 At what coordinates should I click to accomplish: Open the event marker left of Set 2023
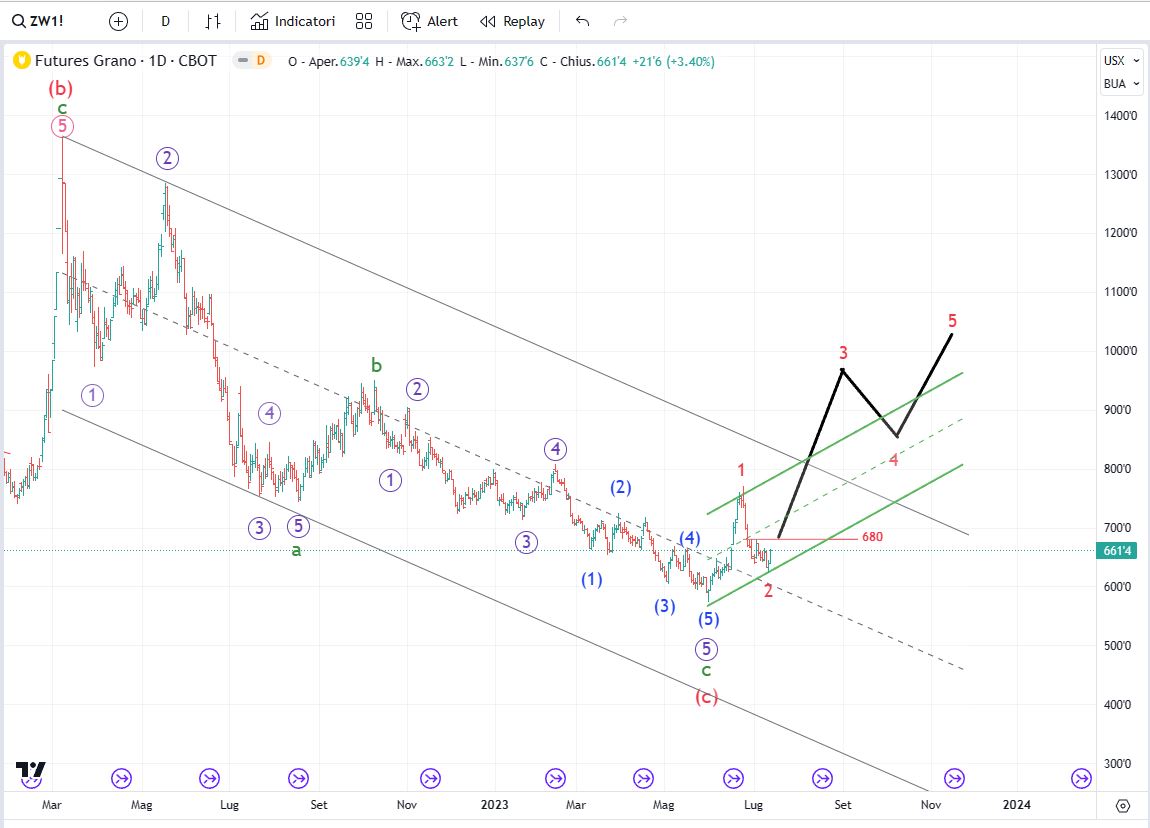[823, 779]
